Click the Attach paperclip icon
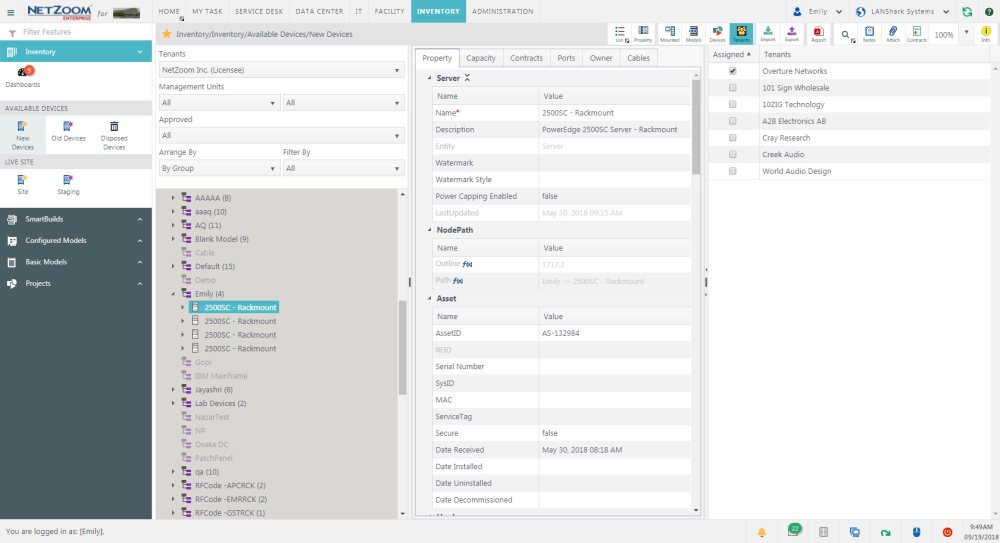 point(893,34)
